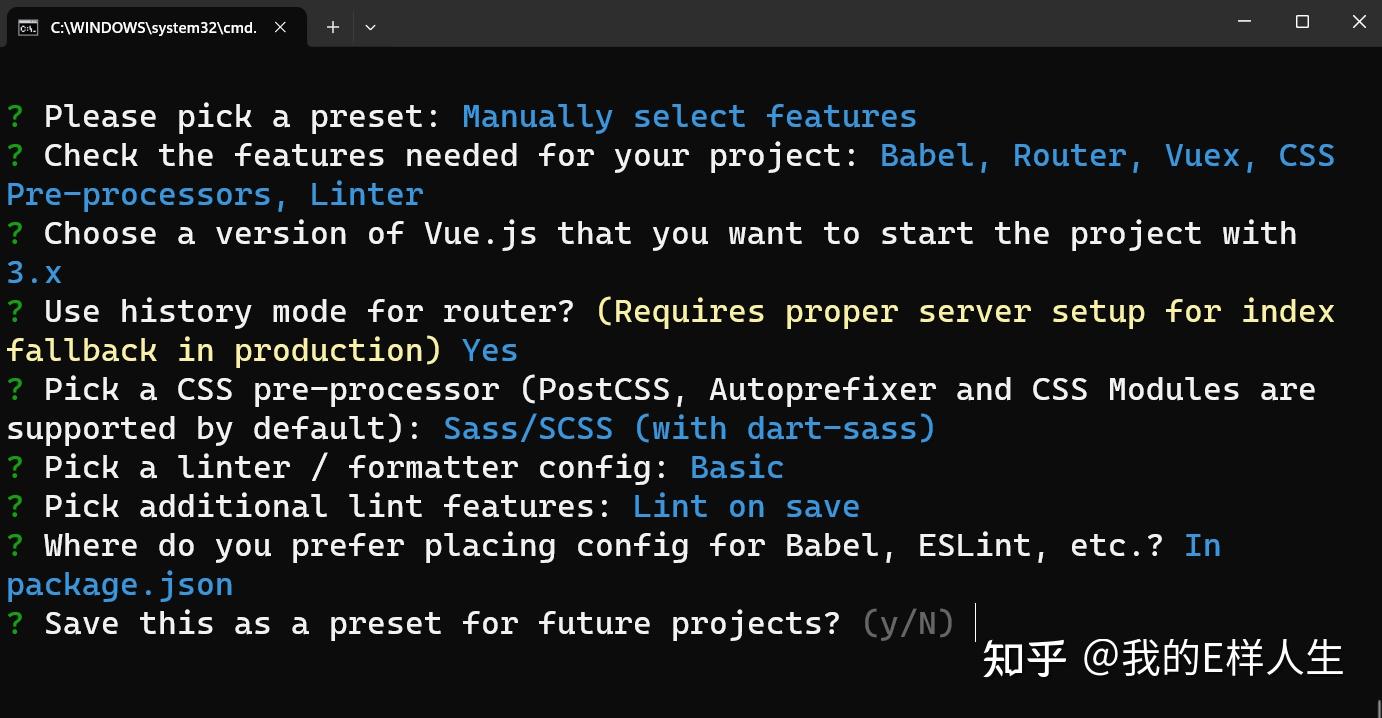Click the green question mark before "Save this"
The width and height of the screenshot is (1382, 718).
(x=15, y=623)
